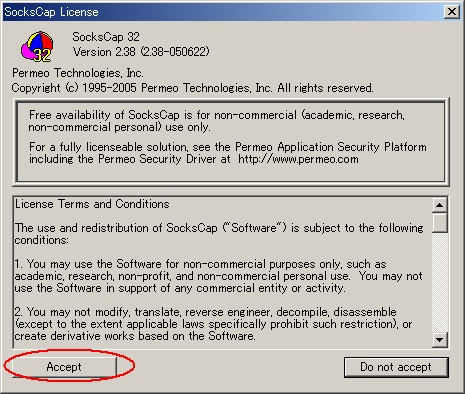Click the license scrollbar up arrow
The height and width of the screenshot is (394, 465).
click(440, 205)
